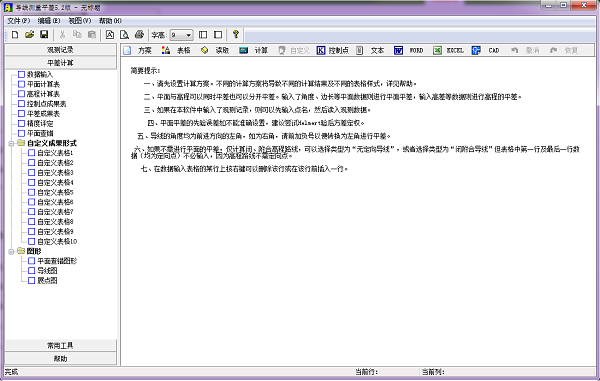
Task: Toggle the left side panel layout icon
Action: coord(203,35)
